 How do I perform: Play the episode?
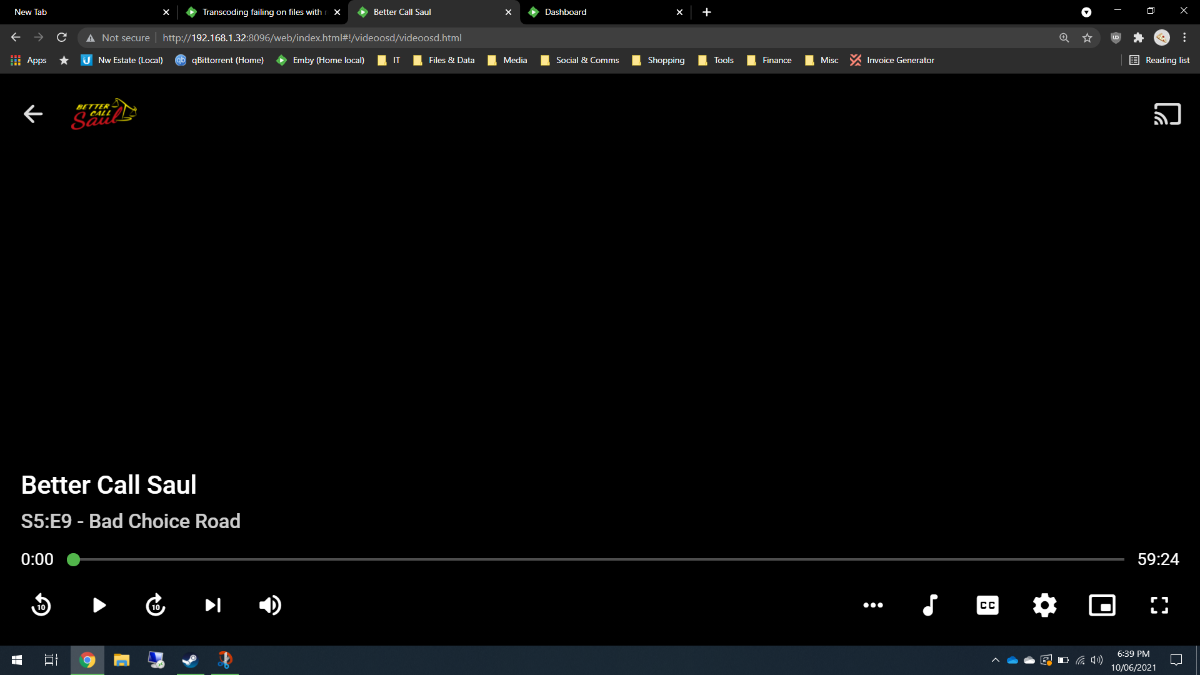pyautogui.click(x=99, y=604)
